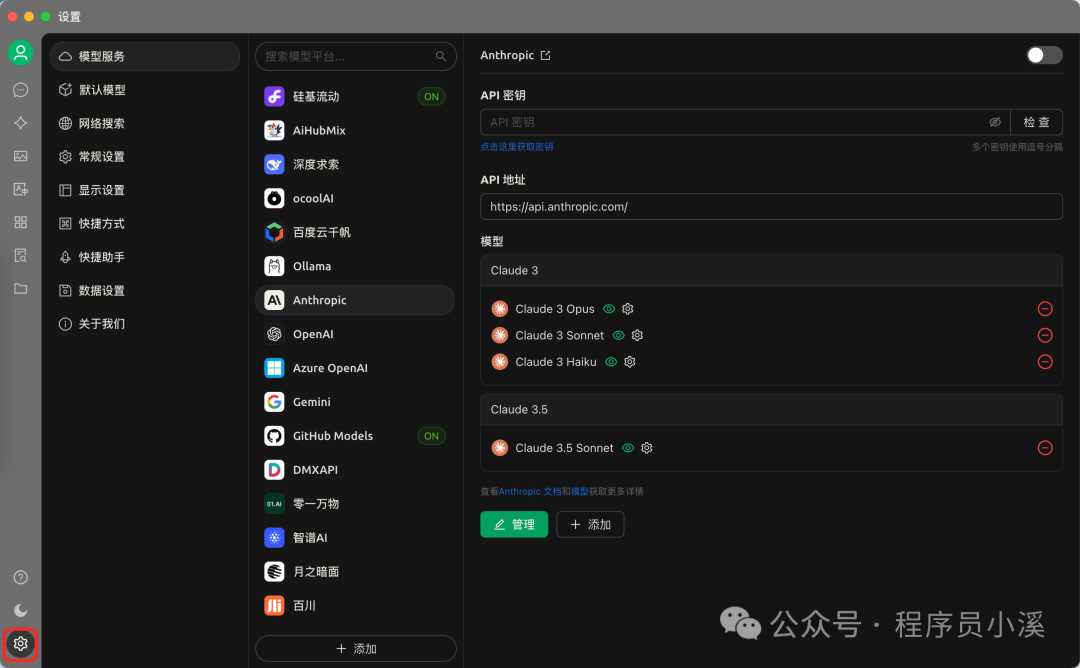Select the AiHubMix provider
Image resolution: width=1080 pixels, height=668 pixels.
(355, 130)
